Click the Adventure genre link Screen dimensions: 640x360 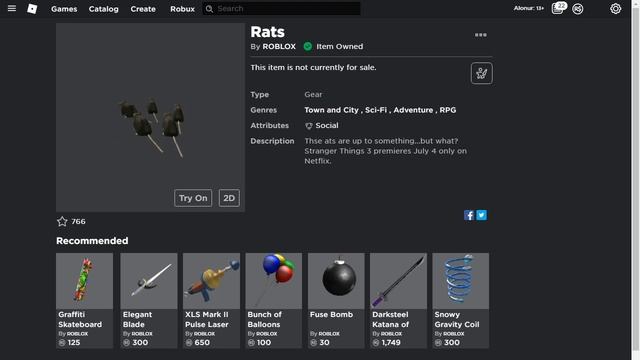point(413,110)
